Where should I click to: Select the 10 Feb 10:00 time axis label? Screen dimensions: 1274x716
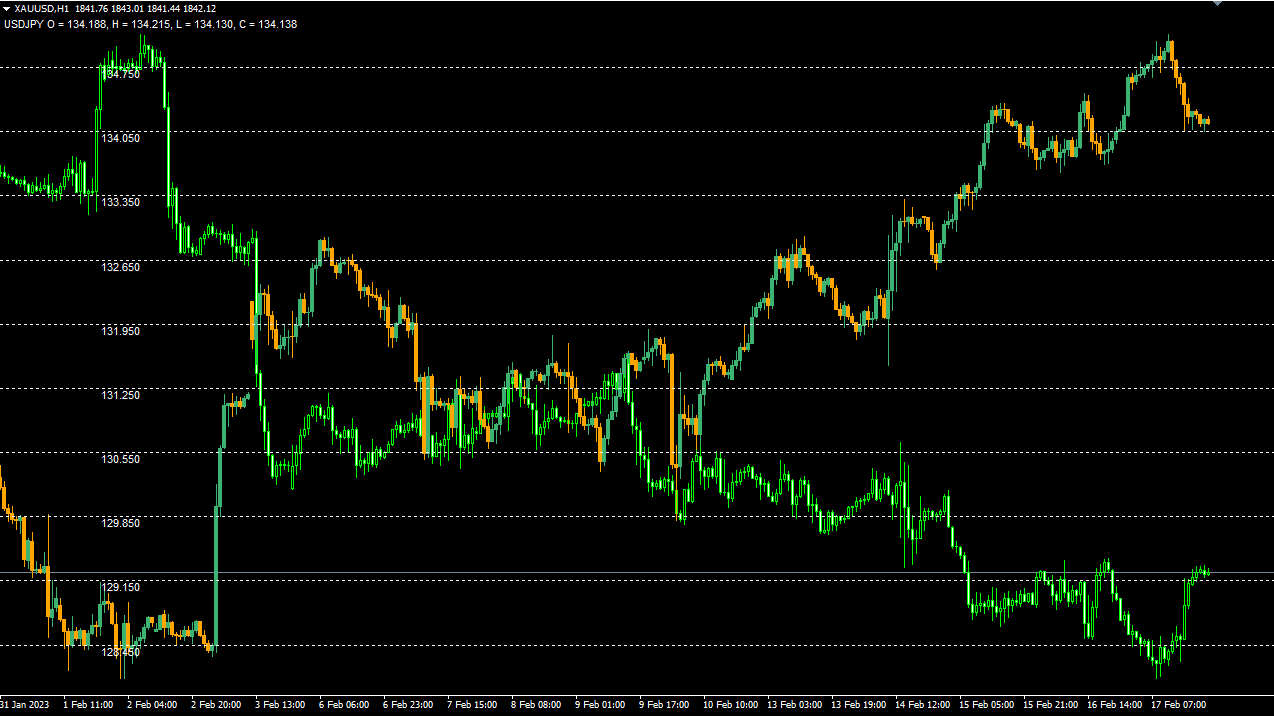click(728, 705)
